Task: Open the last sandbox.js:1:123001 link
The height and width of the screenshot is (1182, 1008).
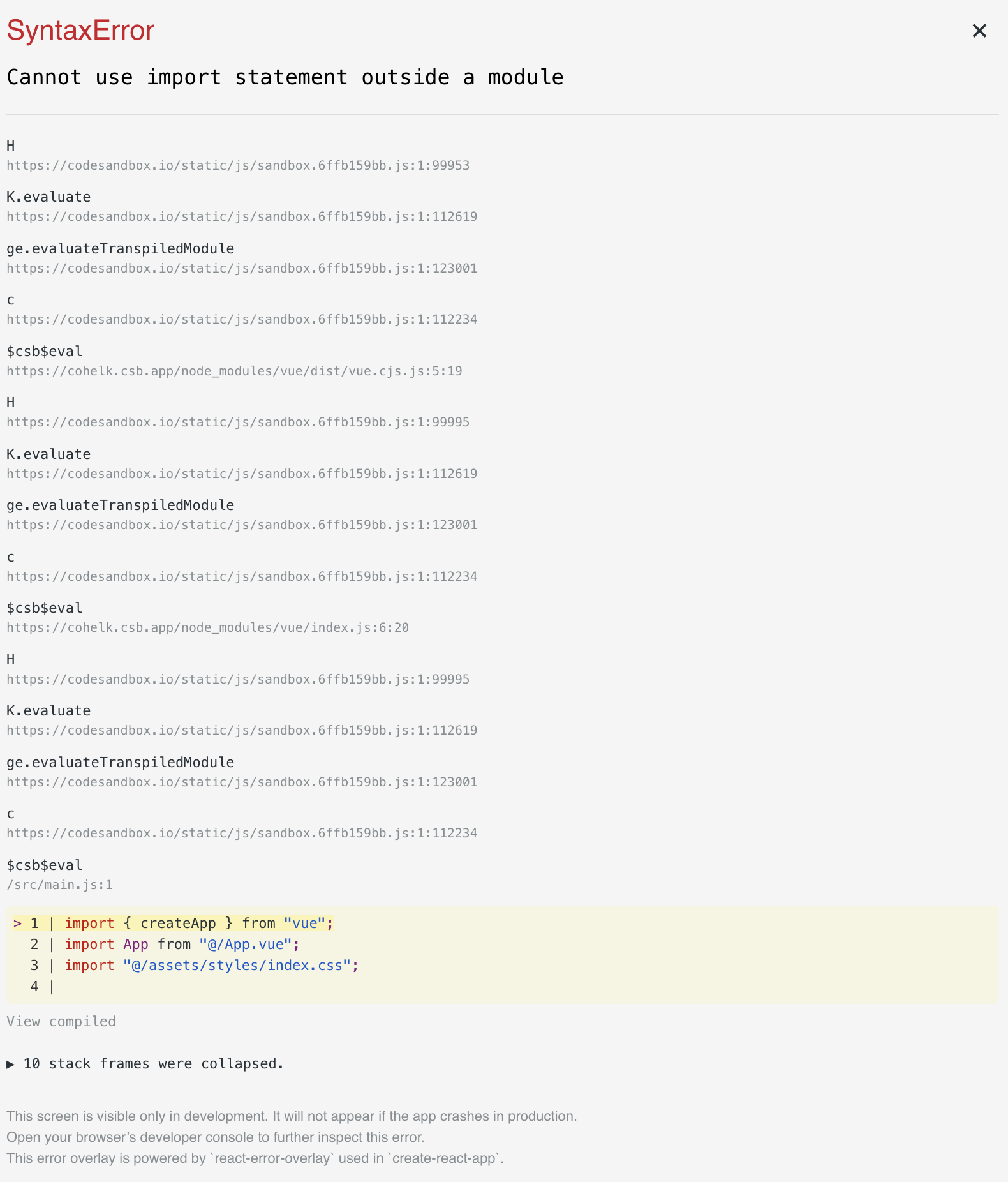Action: [x=242, y=782]
